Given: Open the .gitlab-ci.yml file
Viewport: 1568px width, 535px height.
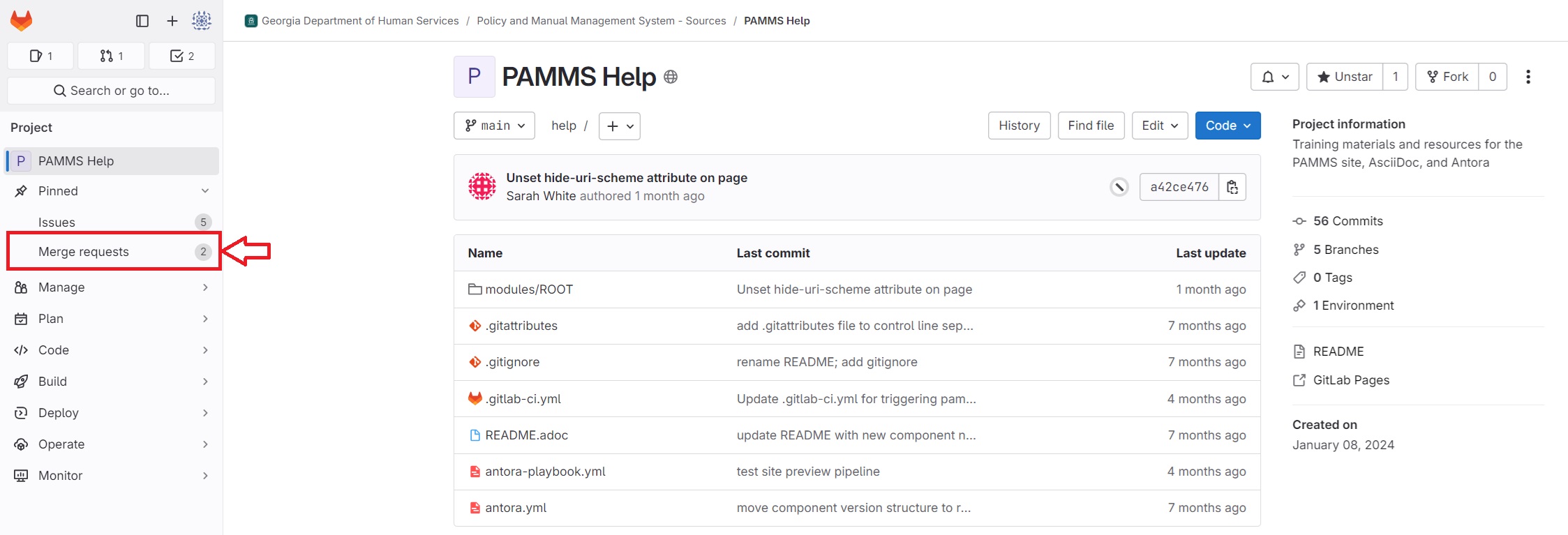Looking at the screenshot, I should click(523, 399).
